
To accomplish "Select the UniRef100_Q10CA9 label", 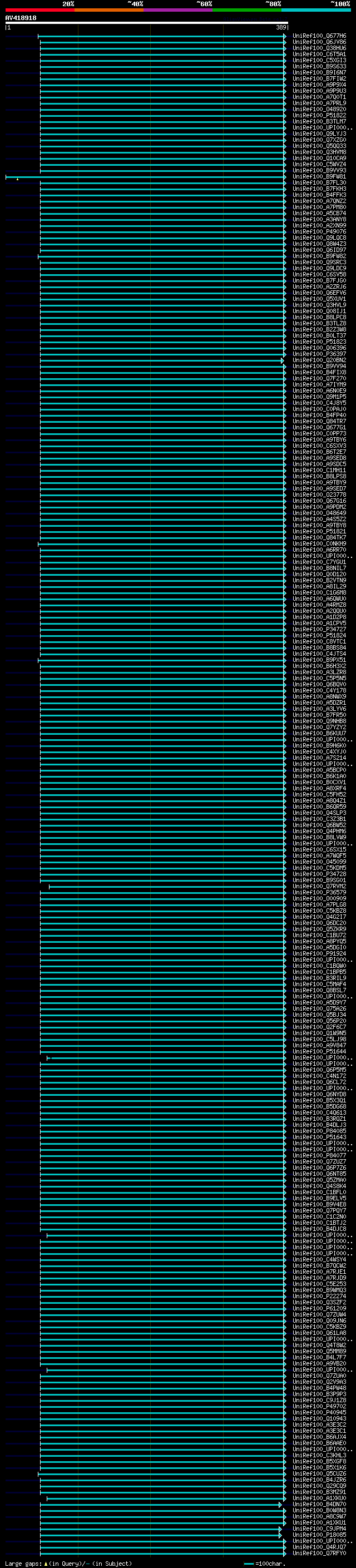I will click(x=319, y=159).
